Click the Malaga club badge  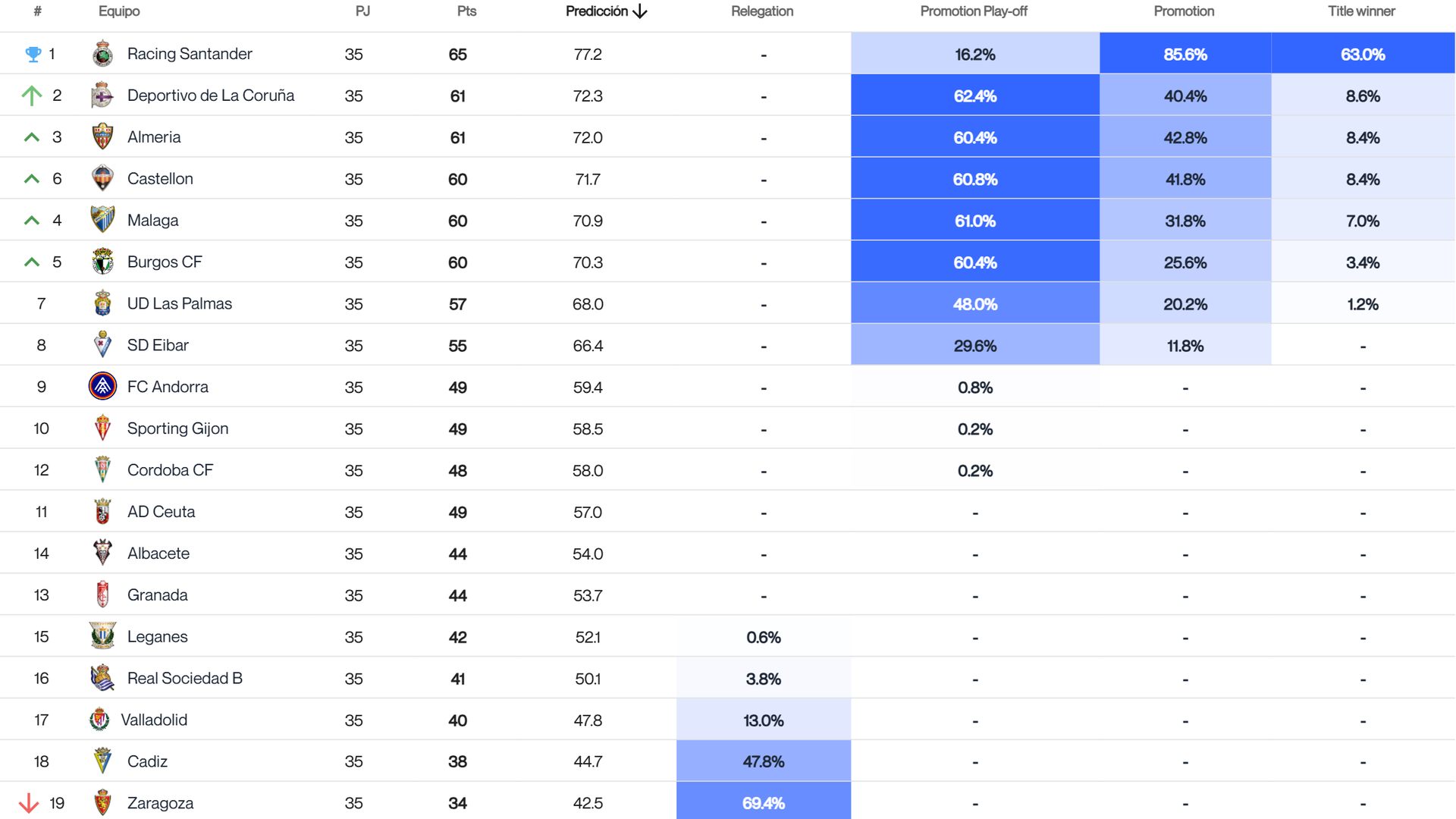coord(102,220)
